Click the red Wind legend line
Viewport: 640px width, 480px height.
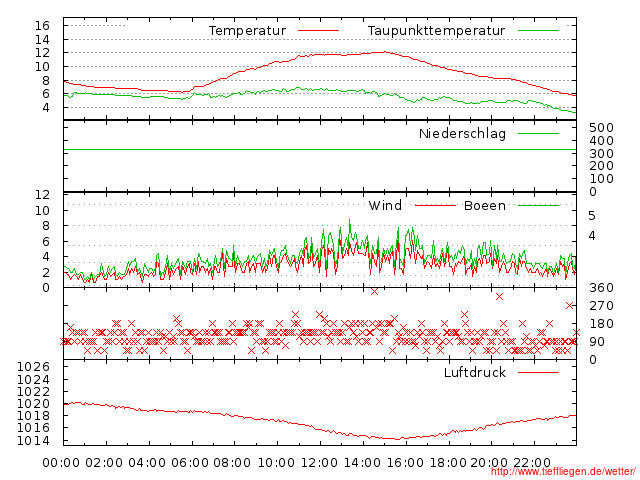click(x=435, y=205)
